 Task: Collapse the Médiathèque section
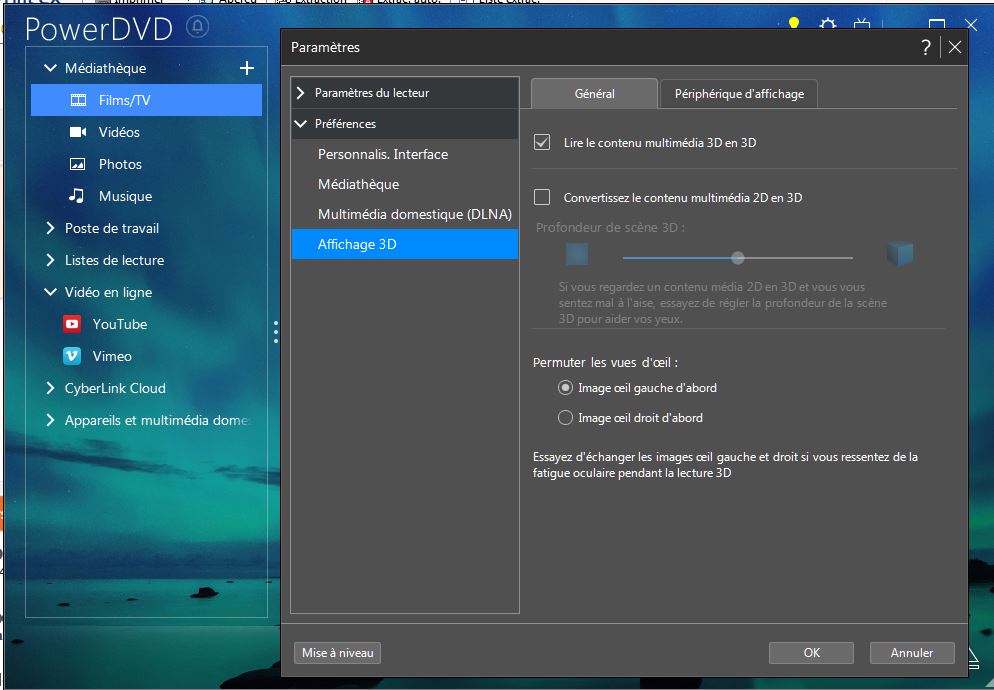point(50,68)
